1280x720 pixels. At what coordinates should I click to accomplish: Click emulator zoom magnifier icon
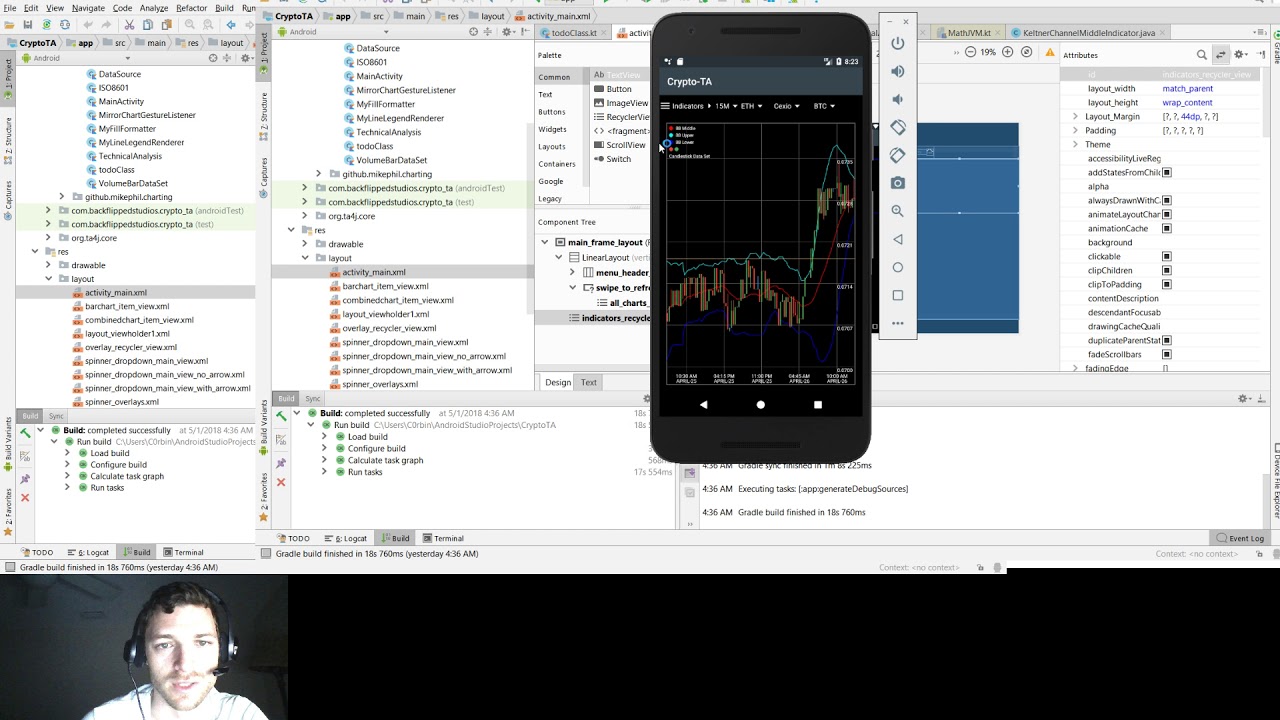pos(897,211)
